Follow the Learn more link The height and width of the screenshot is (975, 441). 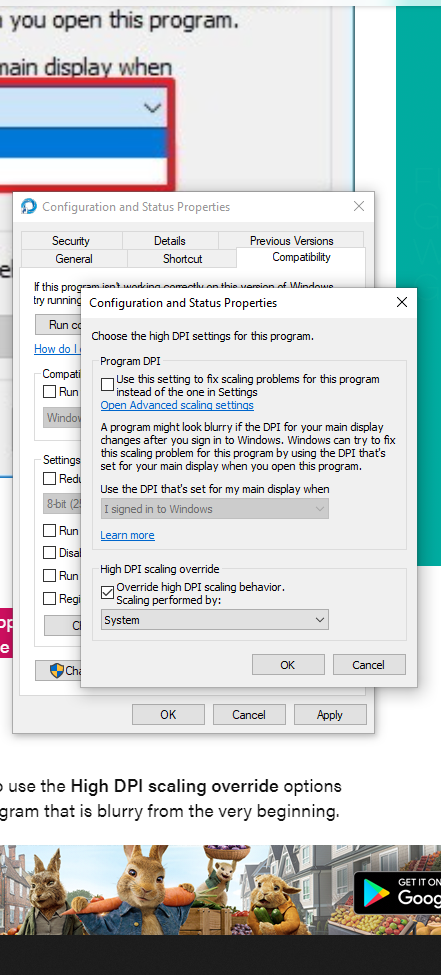tap(128, 535)
